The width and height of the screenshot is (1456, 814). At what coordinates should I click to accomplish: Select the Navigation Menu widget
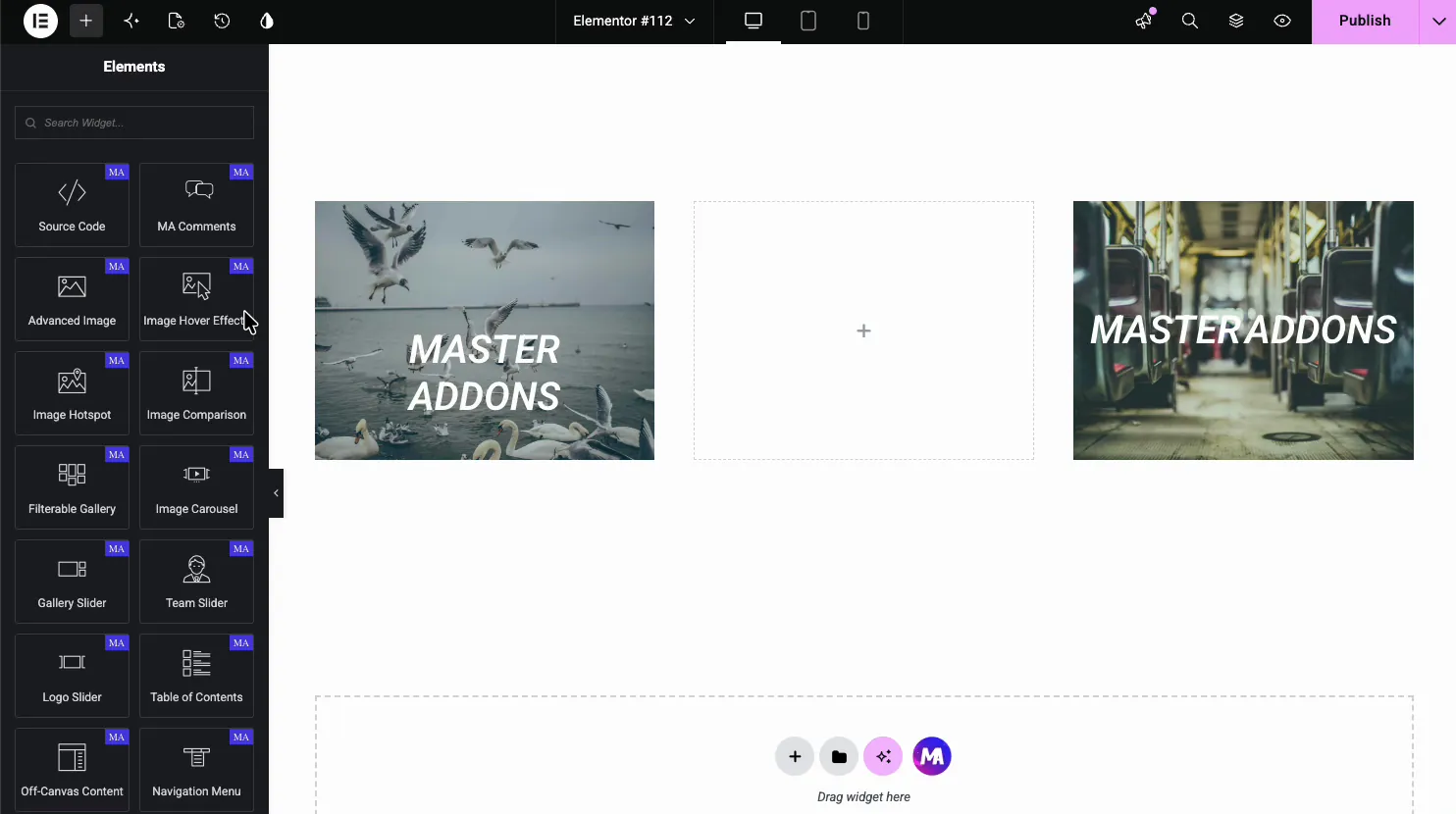tap(196, 769)
